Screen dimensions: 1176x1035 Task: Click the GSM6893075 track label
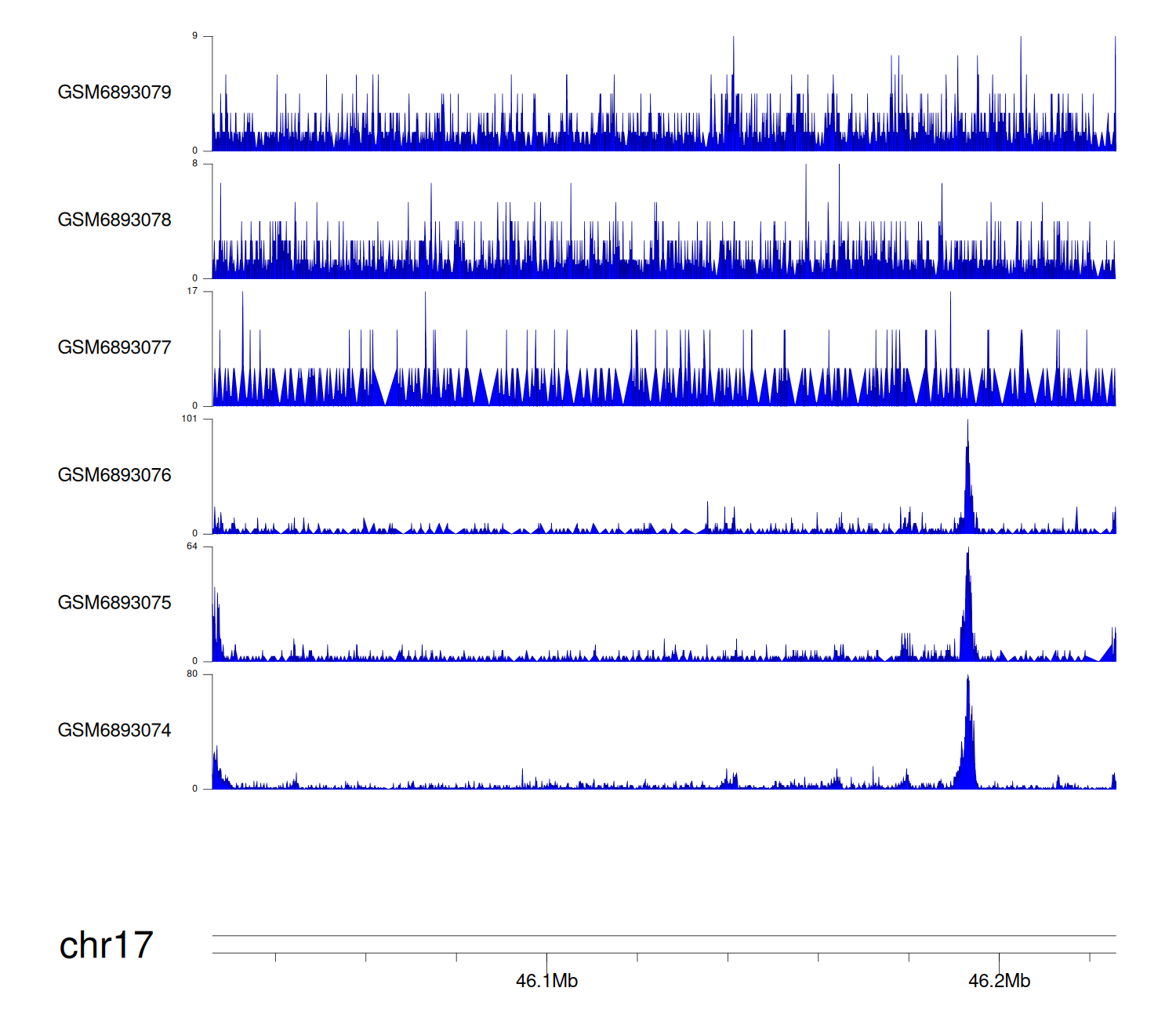pyautogui.click(x=114, y=603)
